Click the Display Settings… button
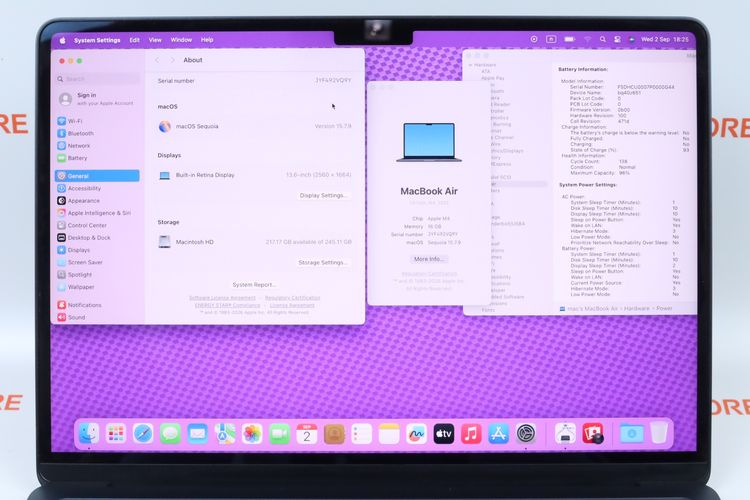750x500 pixels. pos(323,195)
